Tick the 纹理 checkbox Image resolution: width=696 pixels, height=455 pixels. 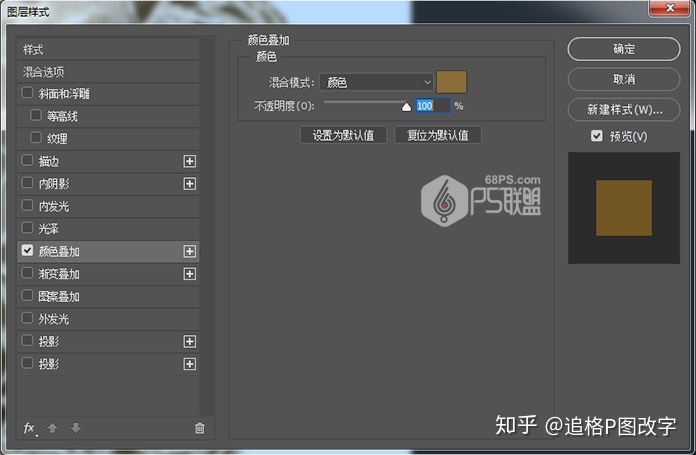[x=36, y=138]
